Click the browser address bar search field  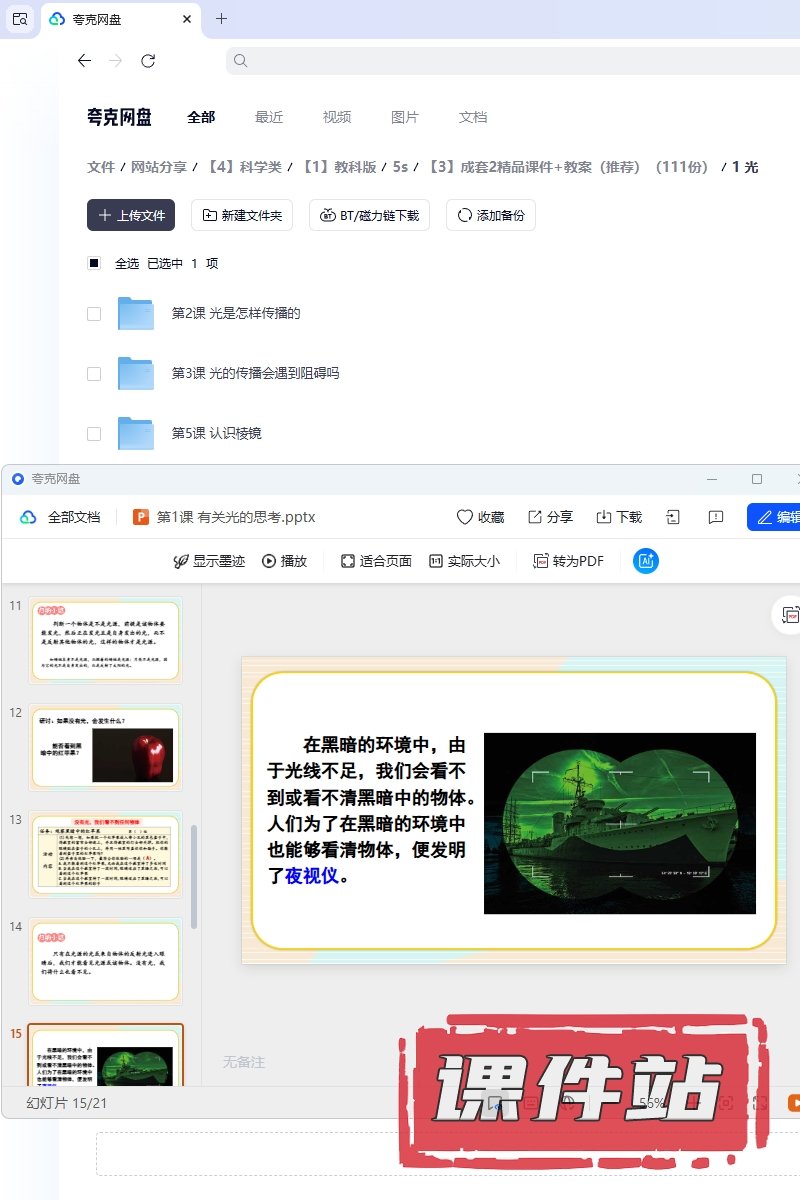(x=510, y=61)
